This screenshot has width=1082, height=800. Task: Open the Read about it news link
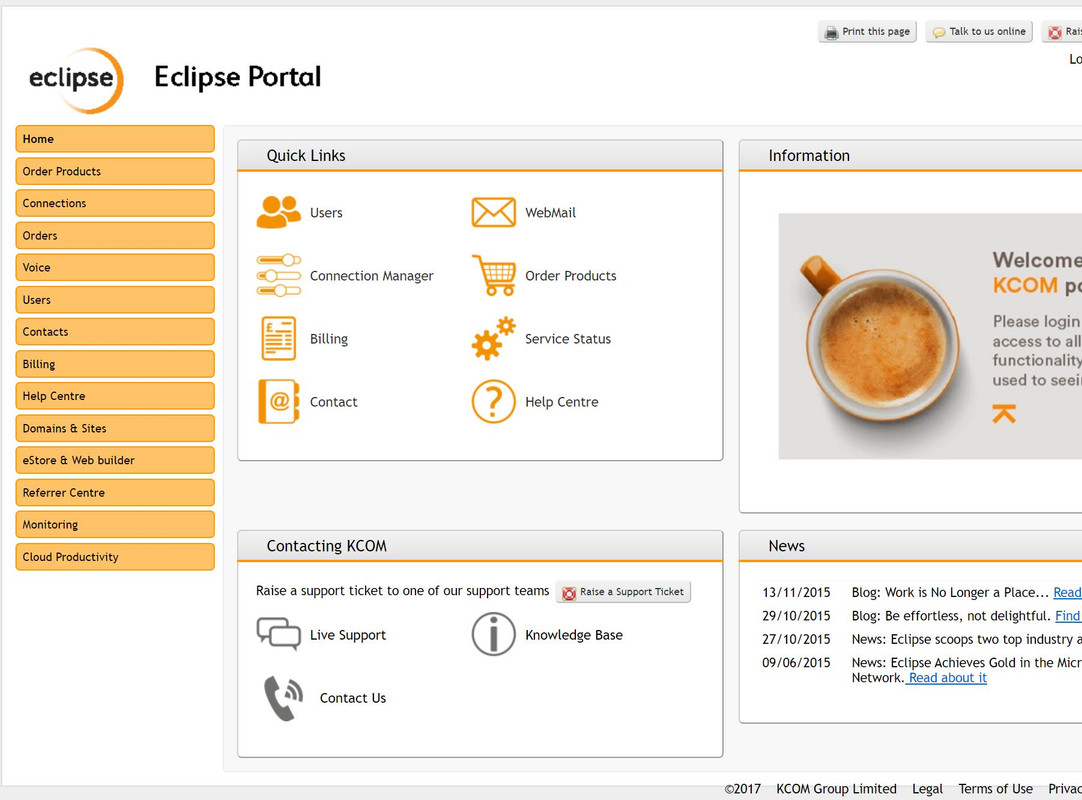pyautogui.click(x=947, y=678)
